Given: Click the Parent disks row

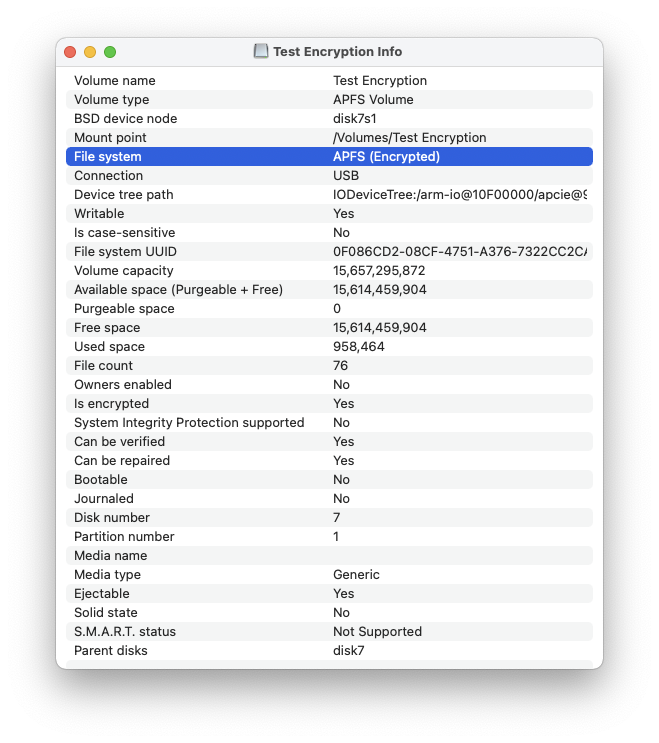Looking at the screenshot, I should tap(329, 651).
